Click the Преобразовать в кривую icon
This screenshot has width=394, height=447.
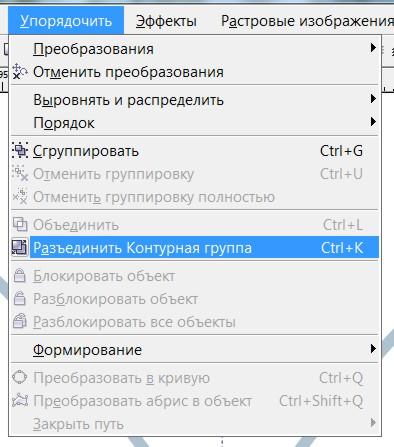point(20,378)
